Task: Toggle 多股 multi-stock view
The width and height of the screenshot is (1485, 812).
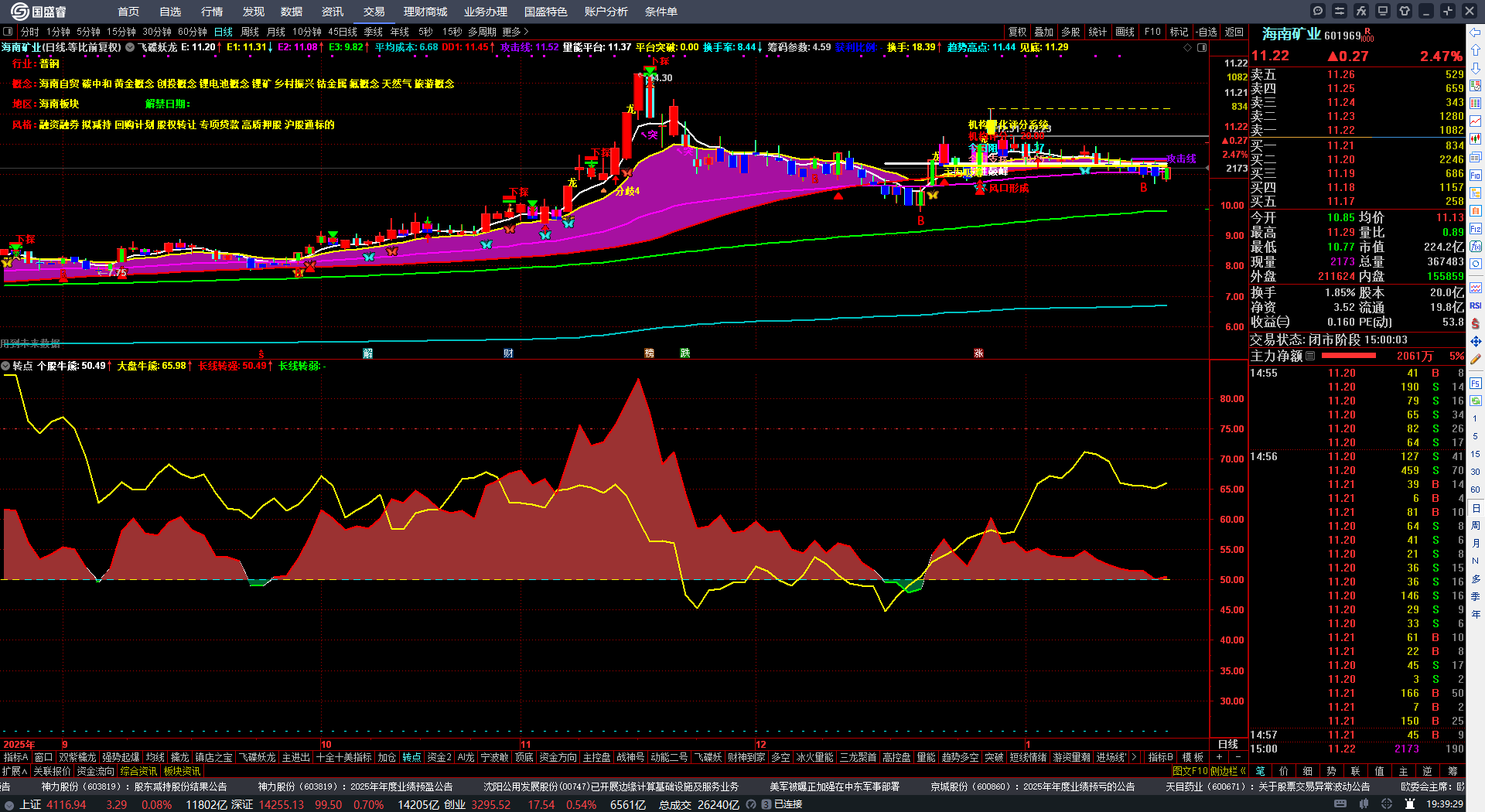Action: (x=1070, y=32)
